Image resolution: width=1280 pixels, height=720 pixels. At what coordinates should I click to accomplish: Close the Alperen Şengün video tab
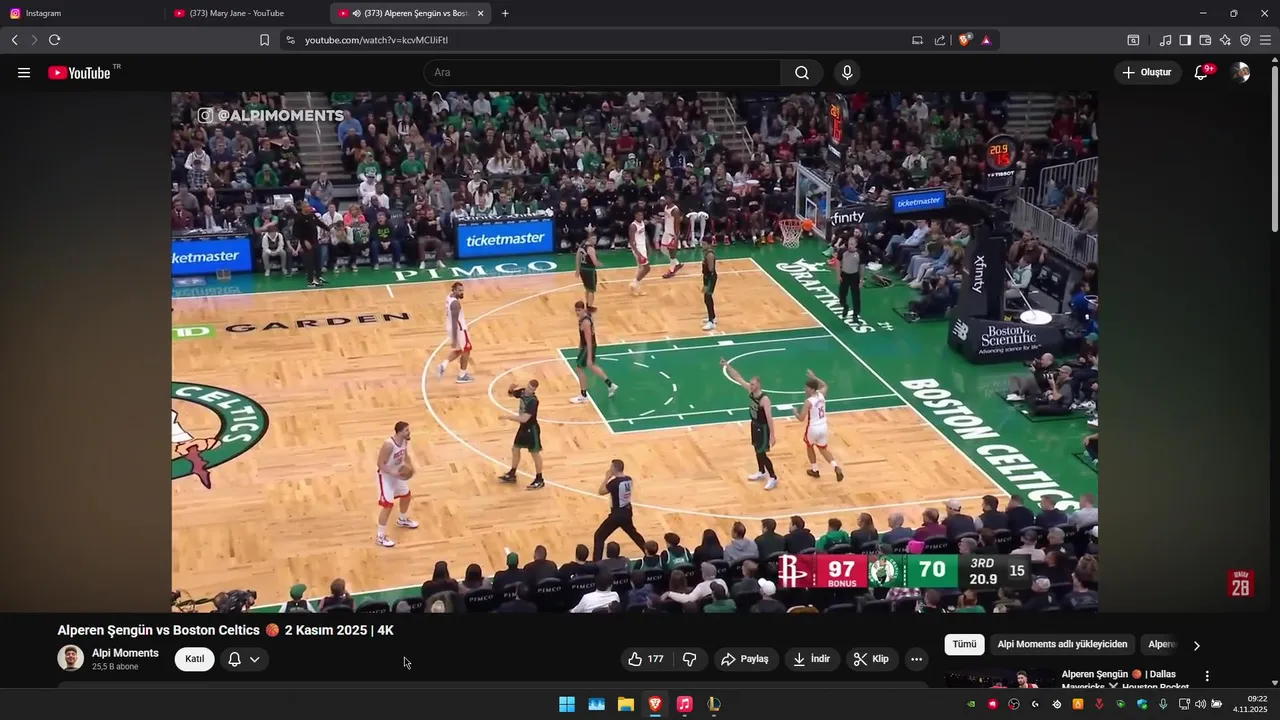pyautogui.click(x=480, y=13)
